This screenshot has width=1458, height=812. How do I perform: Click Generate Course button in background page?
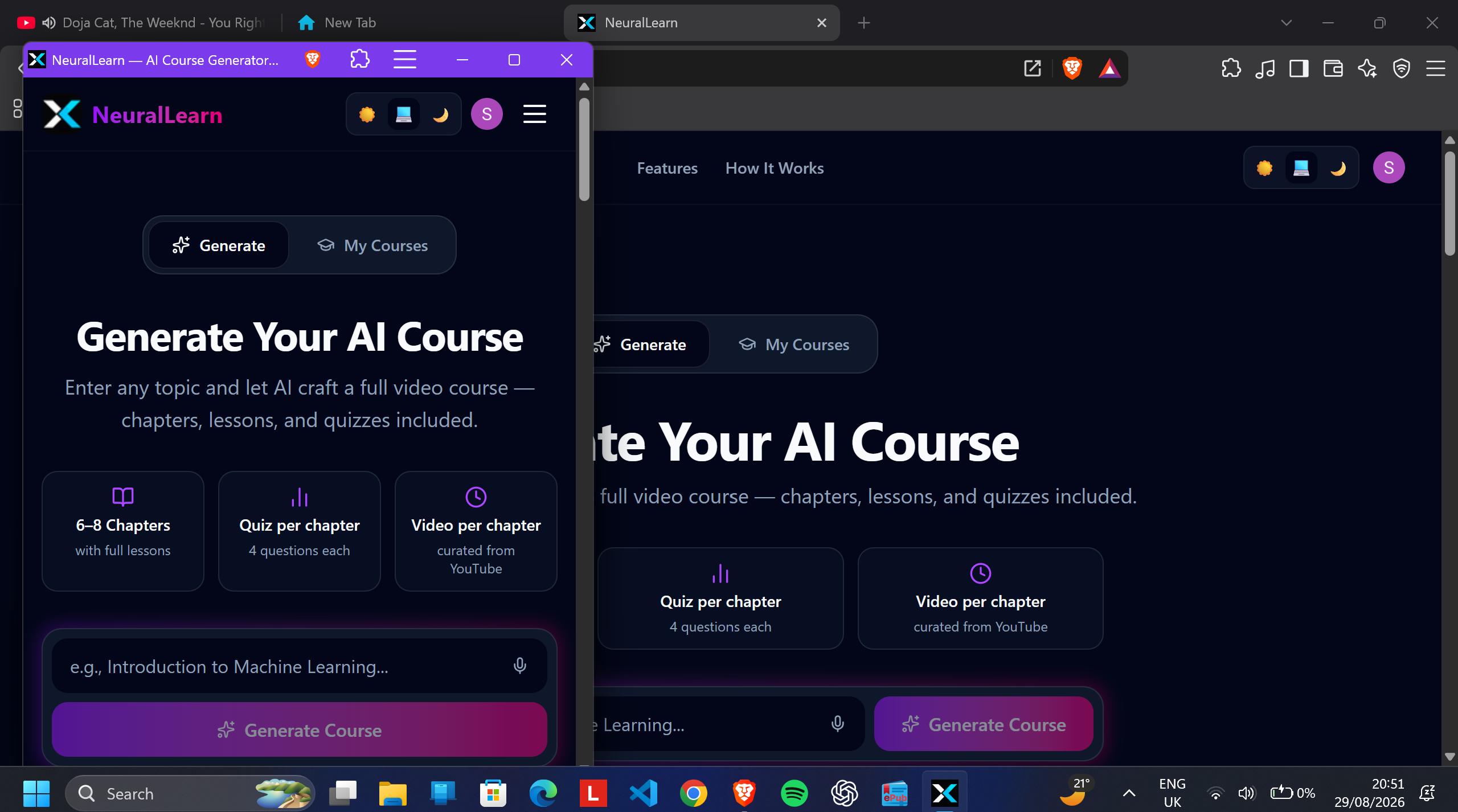coord(984,724)
